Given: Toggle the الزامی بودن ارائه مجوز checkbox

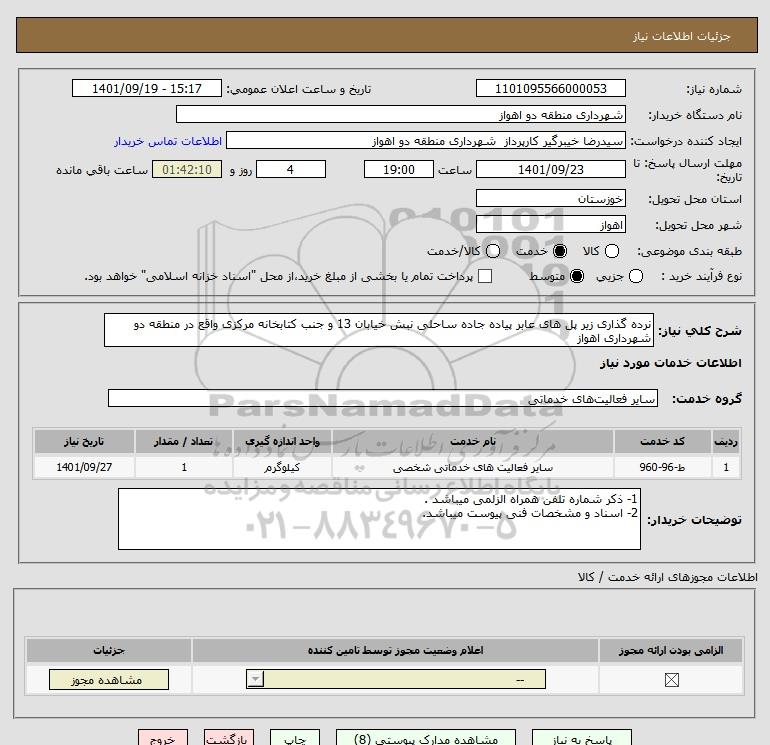Looking at the screenshot, I should click(671, 680).
